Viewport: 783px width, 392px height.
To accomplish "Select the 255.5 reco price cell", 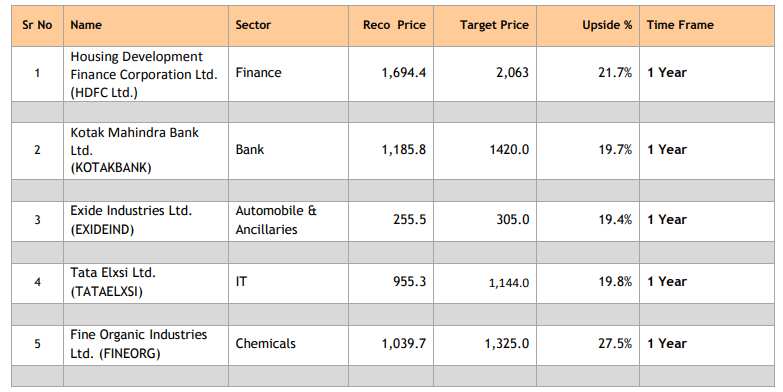I will point(391,220).
